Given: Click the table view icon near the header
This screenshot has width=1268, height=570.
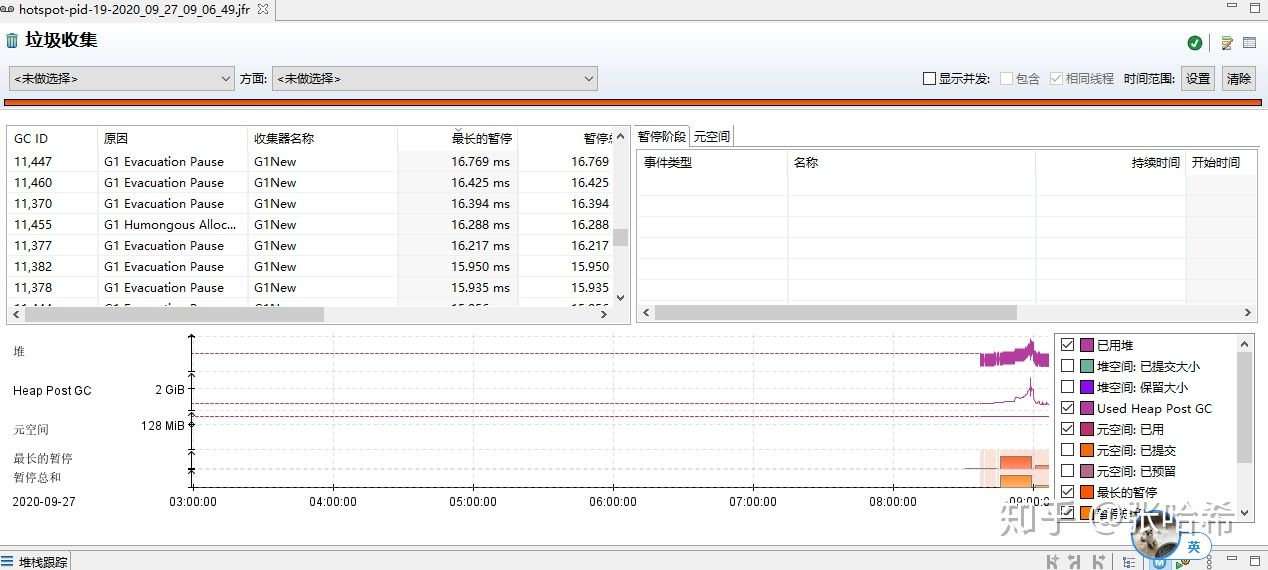Looking at the screenshot, I should click(1250, 43).
